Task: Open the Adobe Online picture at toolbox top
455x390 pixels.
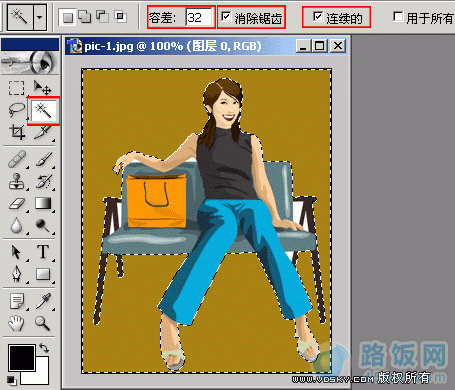Action: click(x=30, y=62)
